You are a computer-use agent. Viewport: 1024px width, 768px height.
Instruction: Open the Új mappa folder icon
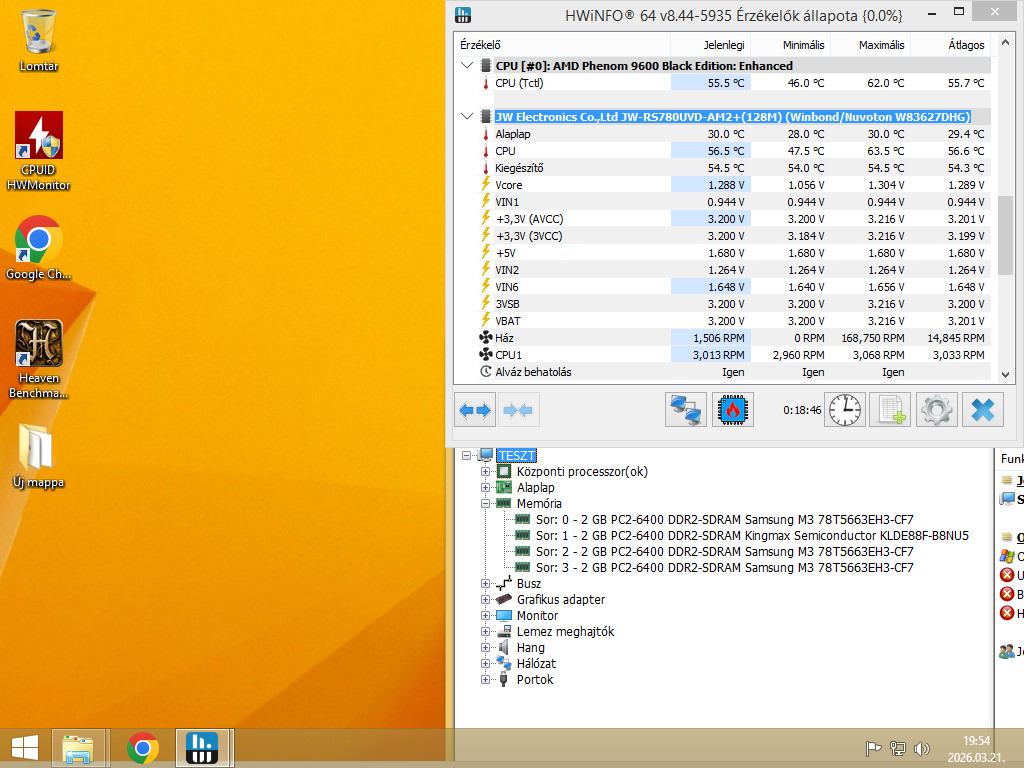tap(39, 456)
